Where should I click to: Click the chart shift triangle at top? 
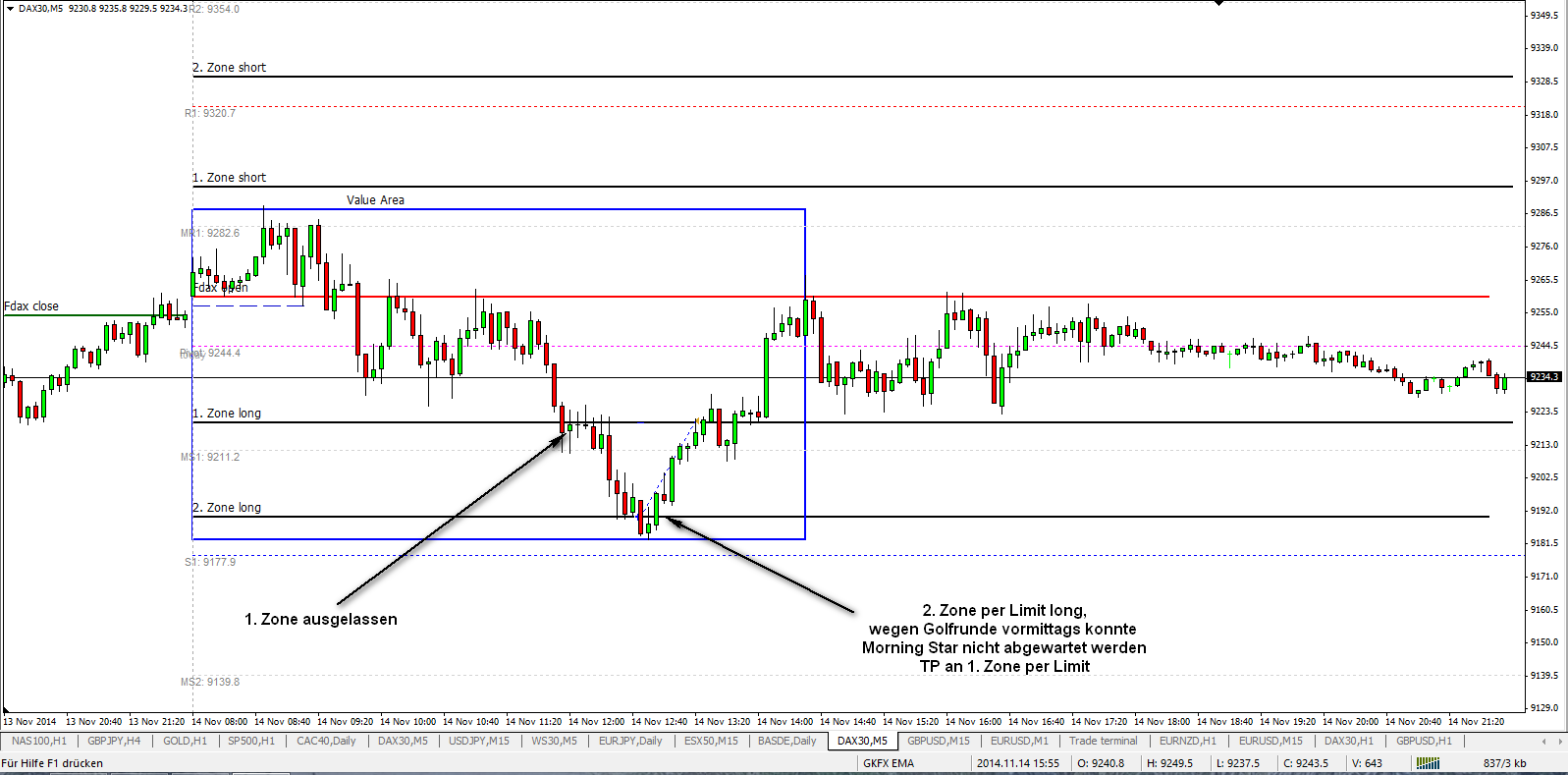coord(1218,3)
